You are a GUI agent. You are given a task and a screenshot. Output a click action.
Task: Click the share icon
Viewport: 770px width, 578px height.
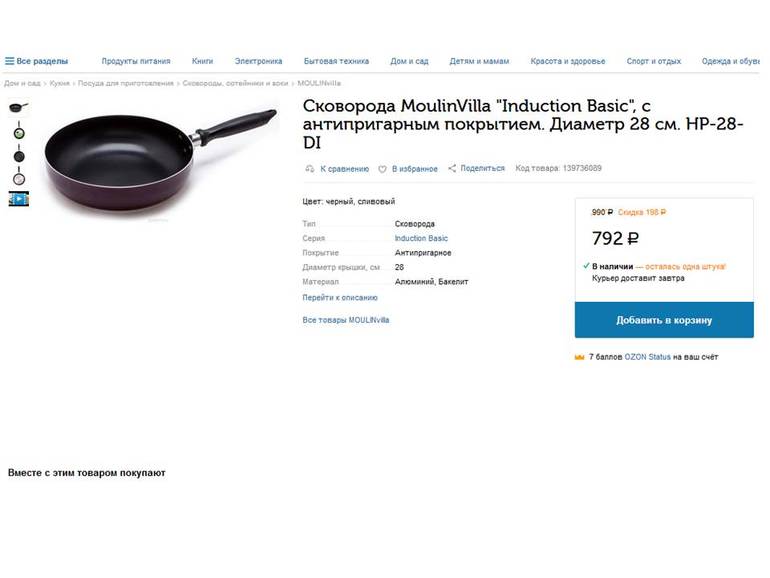(x=452, y=168)
